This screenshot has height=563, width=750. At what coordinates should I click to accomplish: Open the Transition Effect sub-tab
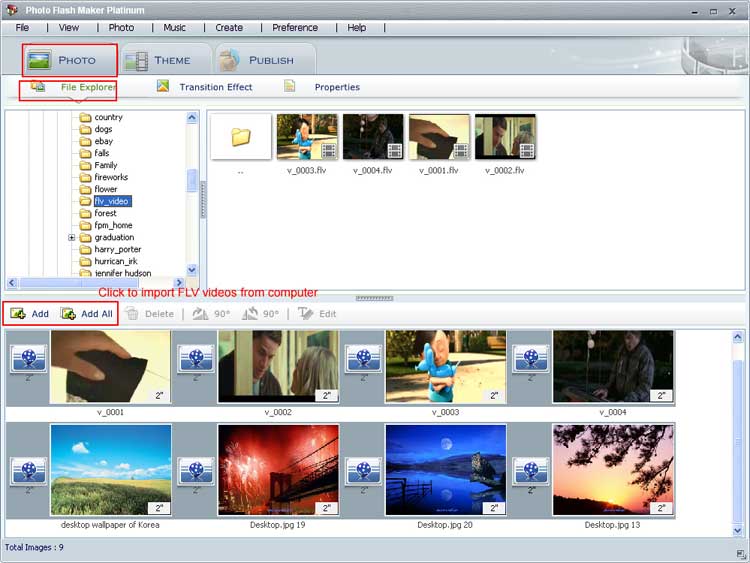pos(204,87)
